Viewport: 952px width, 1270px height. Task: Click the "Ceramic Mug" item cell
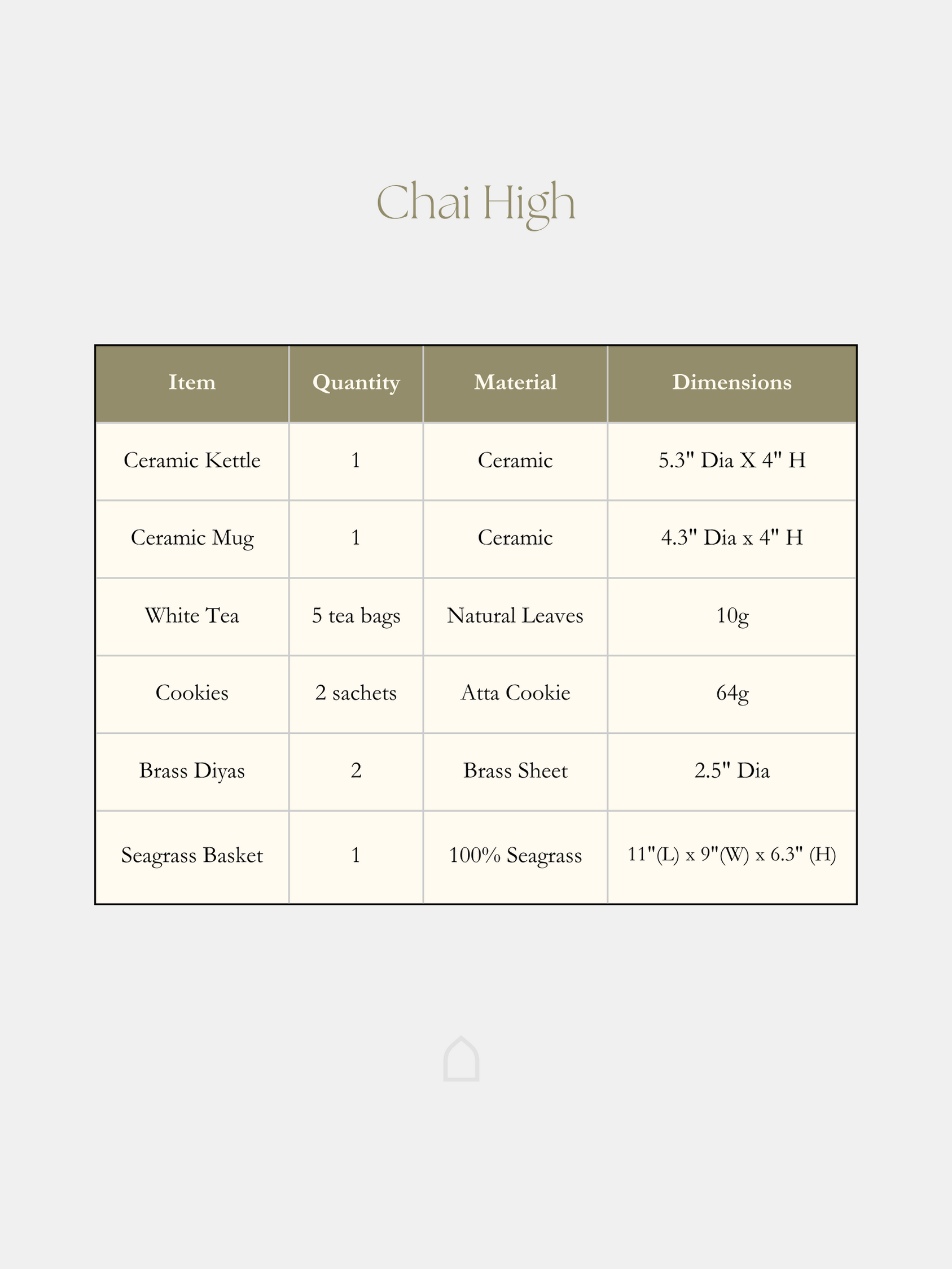(192, 538)
